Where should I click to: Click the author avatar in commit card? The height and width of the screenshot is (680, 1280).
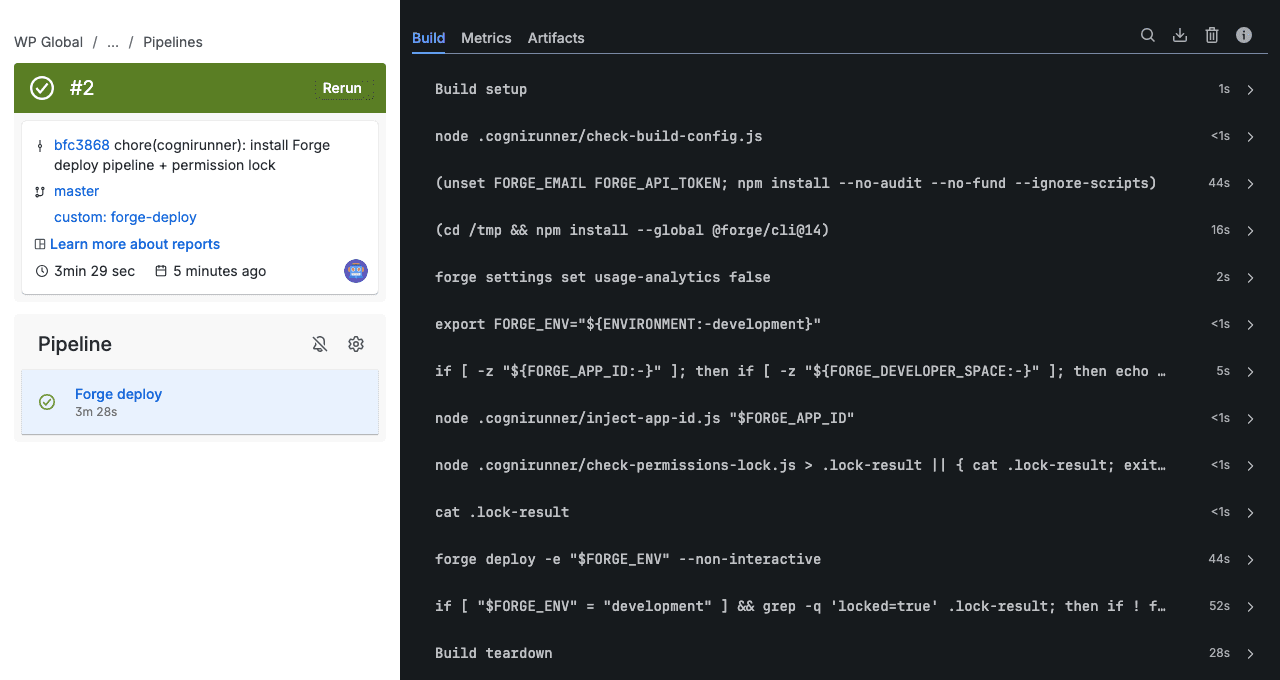pyautogui.click(x=356, y=271)
